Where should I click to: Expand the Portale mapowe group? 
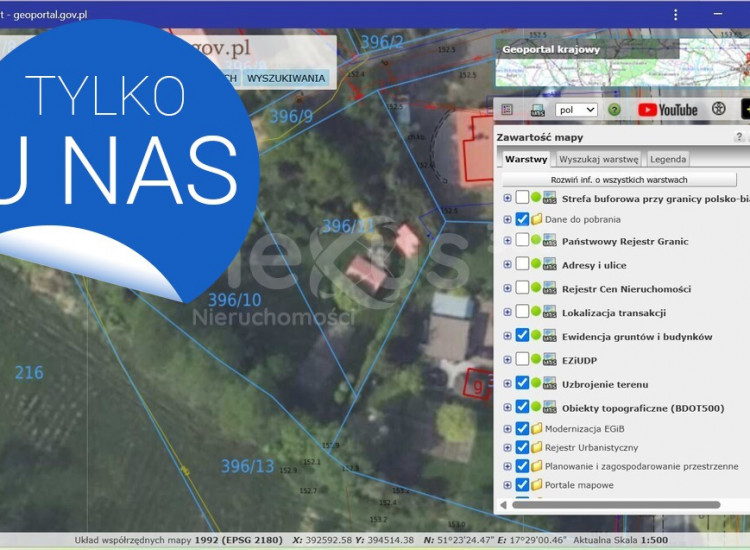[x=507, y=485]
